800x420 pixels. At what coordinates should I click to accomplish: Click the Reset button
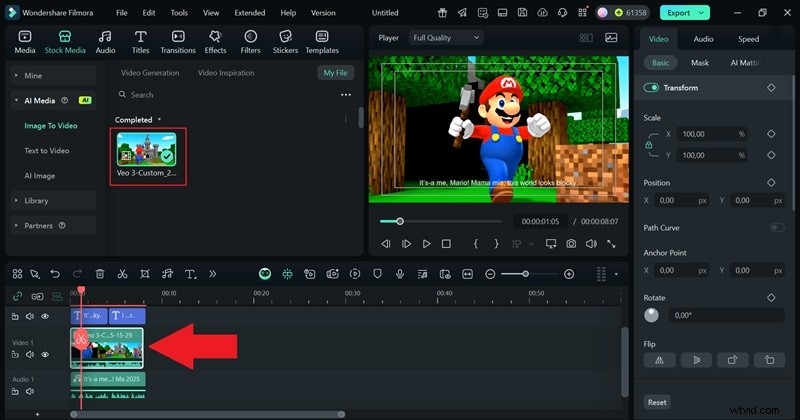pos(657,402)
